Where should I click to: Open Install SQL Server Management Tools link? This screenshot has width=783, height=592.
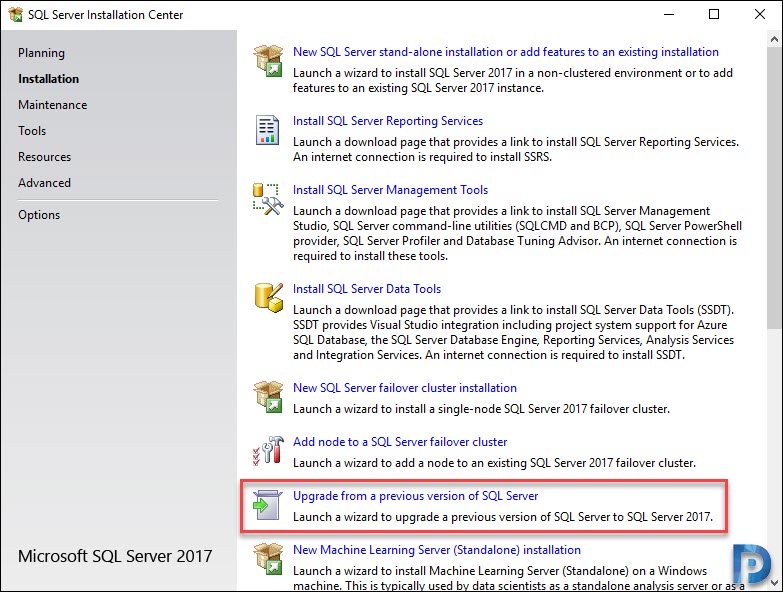[x=391, y=190]
